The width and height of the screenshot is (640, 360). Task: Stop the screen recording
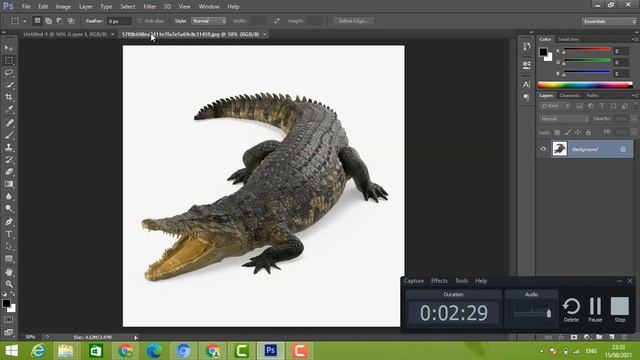point(620,310)
